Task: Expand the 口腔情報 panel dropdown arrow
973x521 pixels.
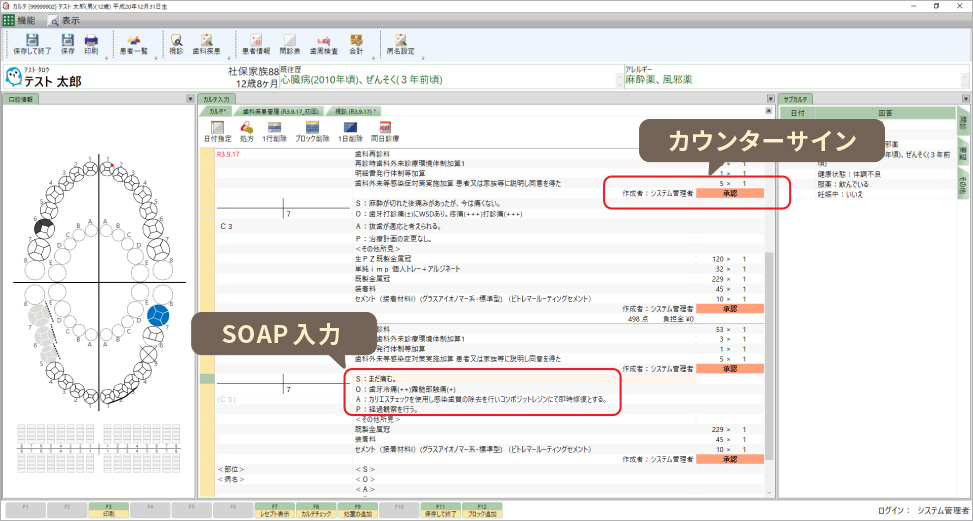Action: (x=189, y=100)
